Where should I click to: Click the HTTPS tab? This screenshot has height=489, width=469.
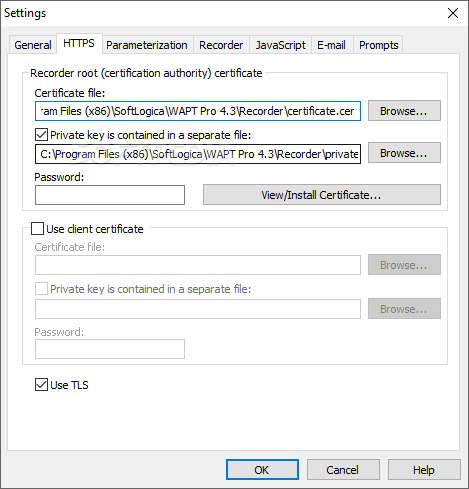[x=79, y=43]
